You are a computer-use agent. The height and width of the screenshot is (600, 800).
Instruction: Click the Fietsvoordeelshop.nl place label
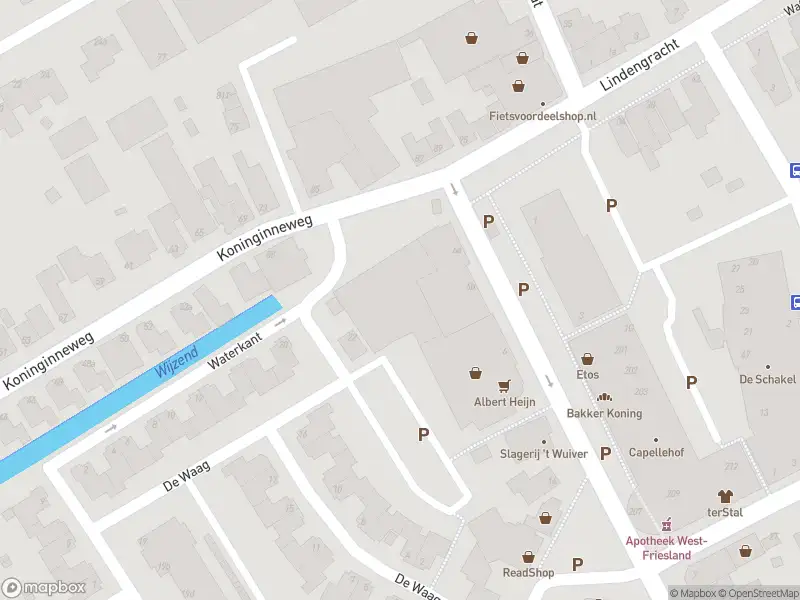point(542,116)
